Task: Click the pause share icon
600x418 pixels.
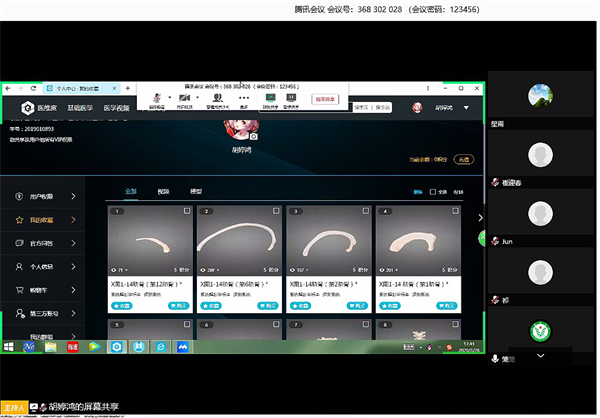Action: [x=291, y=98]
